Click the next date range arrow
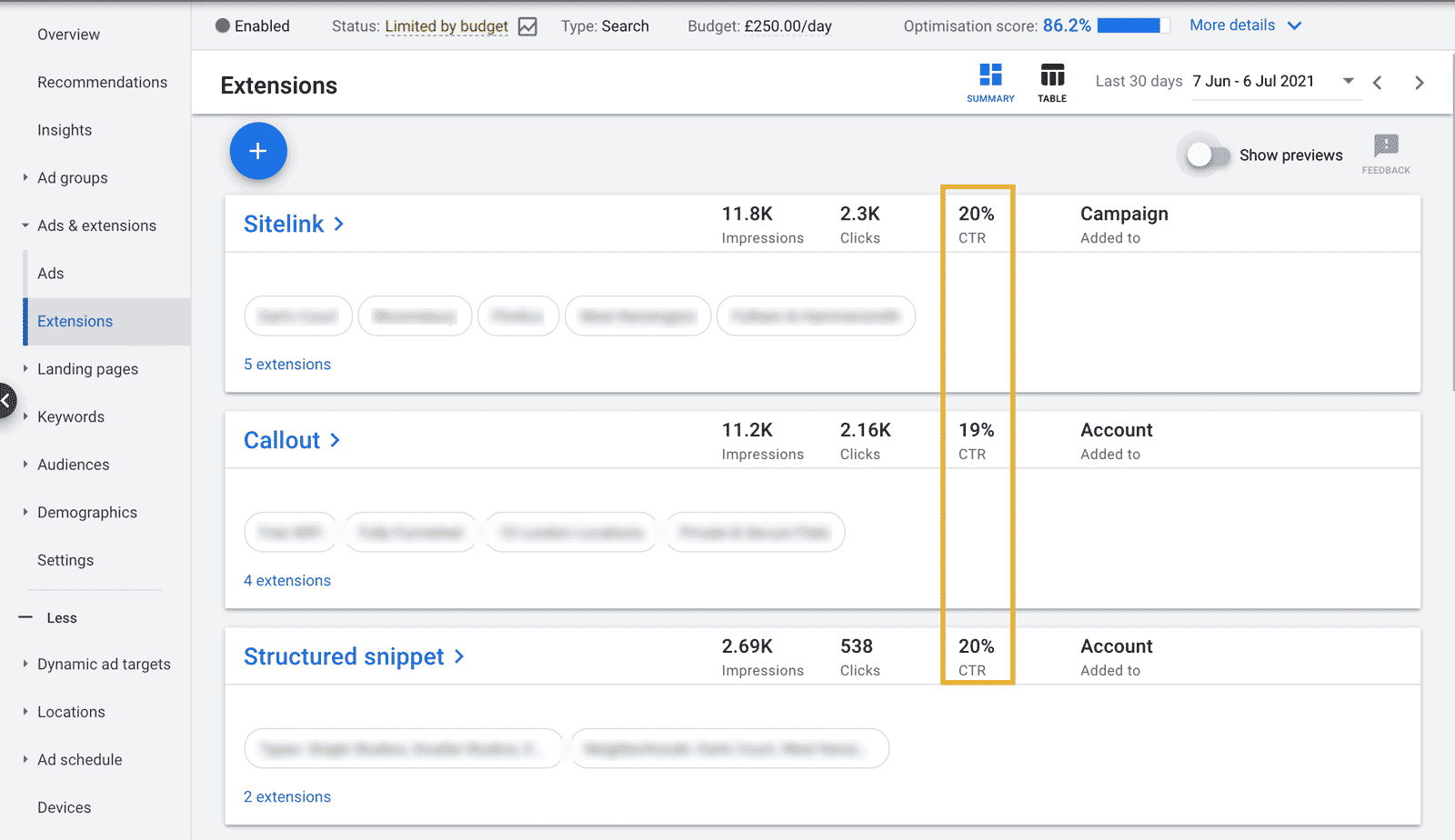This screenshot has height=840, width=1455. click(1419, 82)
